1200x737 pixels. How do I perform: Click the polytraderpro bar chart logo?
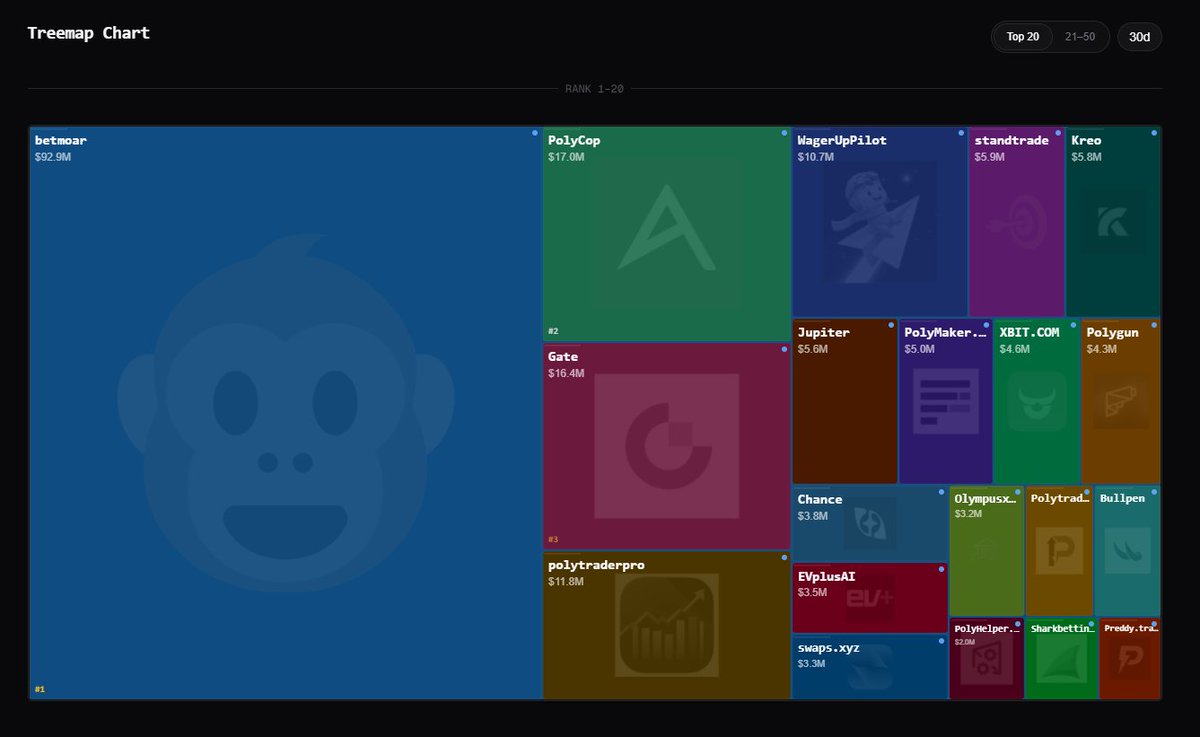coord(667,625)
